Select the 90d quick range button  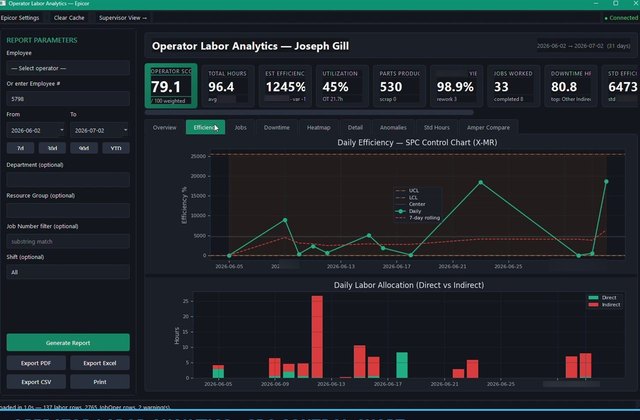pyautogui.click(x=84, y=148)
